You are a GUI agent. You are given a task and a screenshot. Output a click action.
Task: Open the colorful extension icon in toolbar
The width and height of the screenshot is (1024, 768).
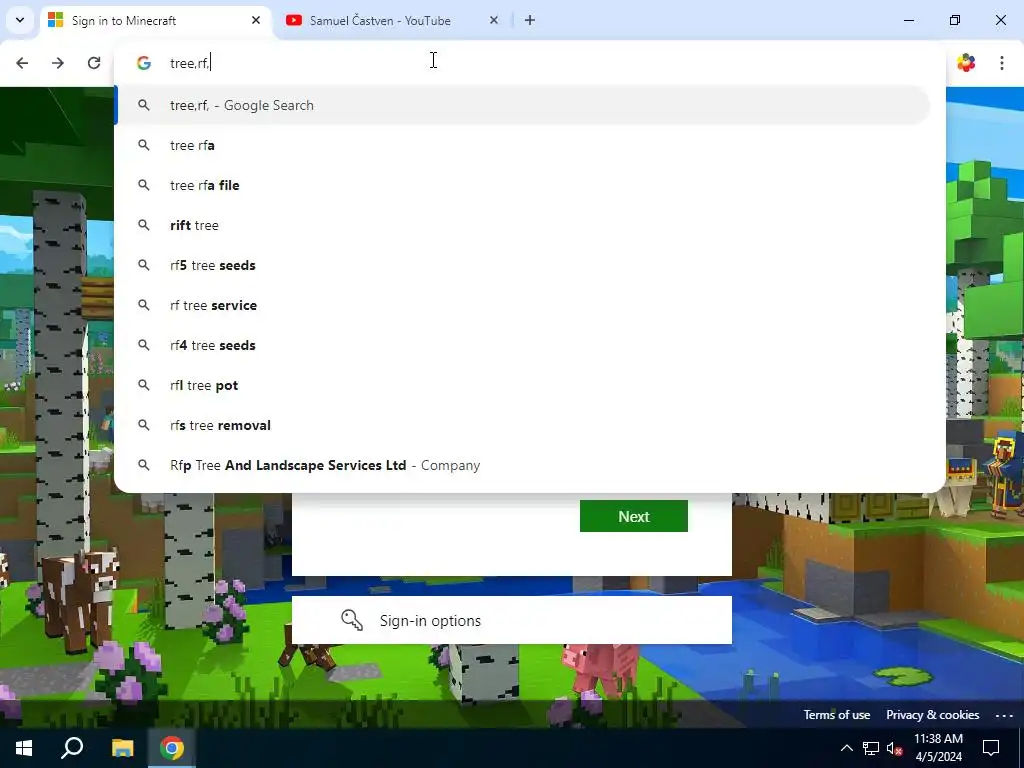tap(966, 63)
